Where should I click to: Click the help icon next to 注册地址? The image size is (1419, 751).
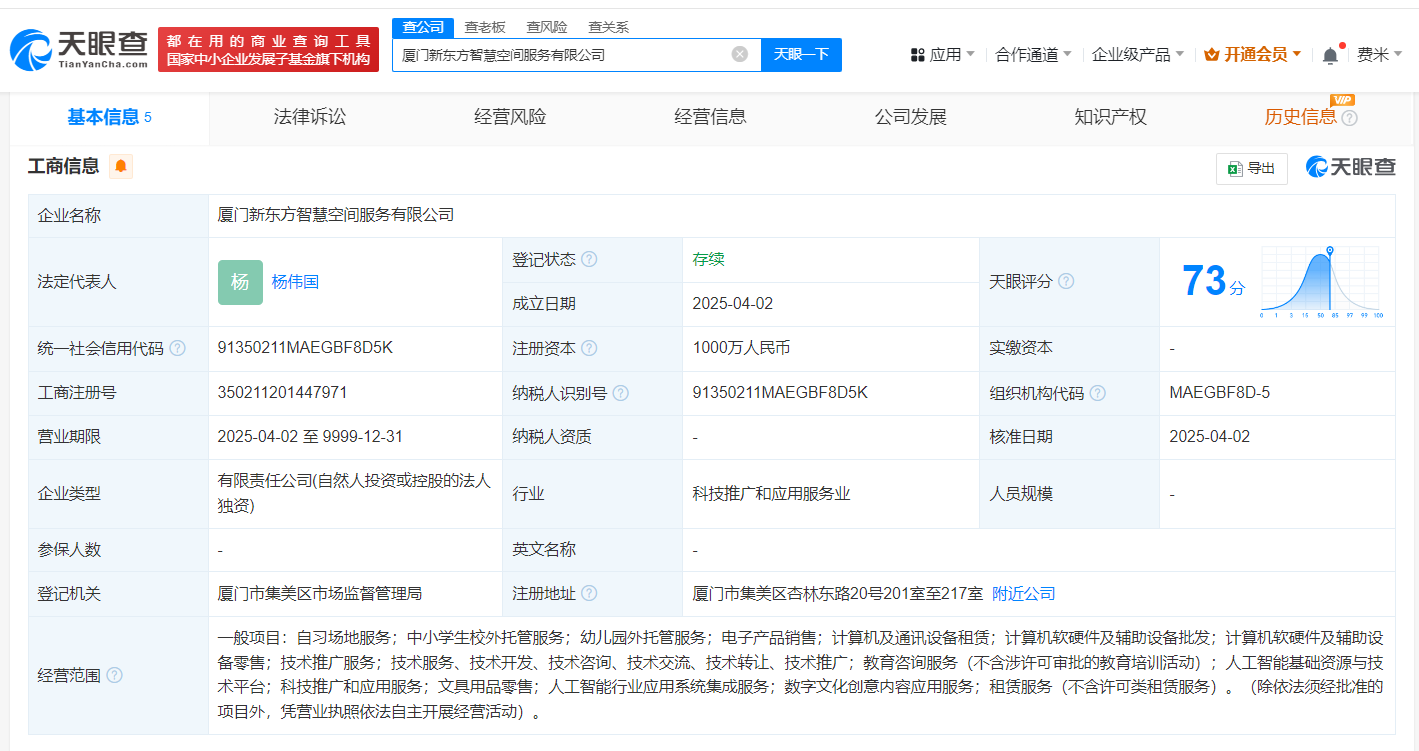[x=589, y=593]
